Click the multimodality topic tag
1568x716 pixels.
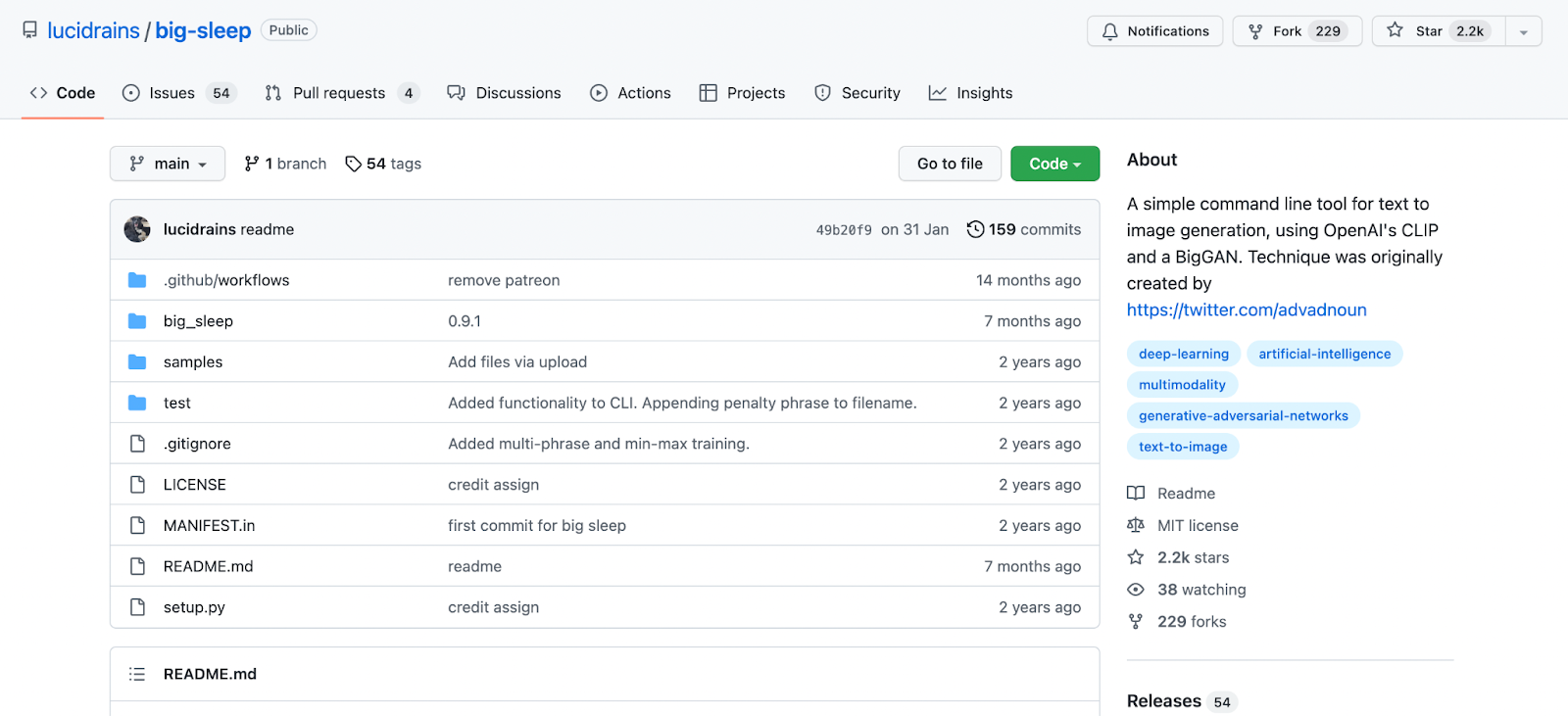[x=1182, y=385]
